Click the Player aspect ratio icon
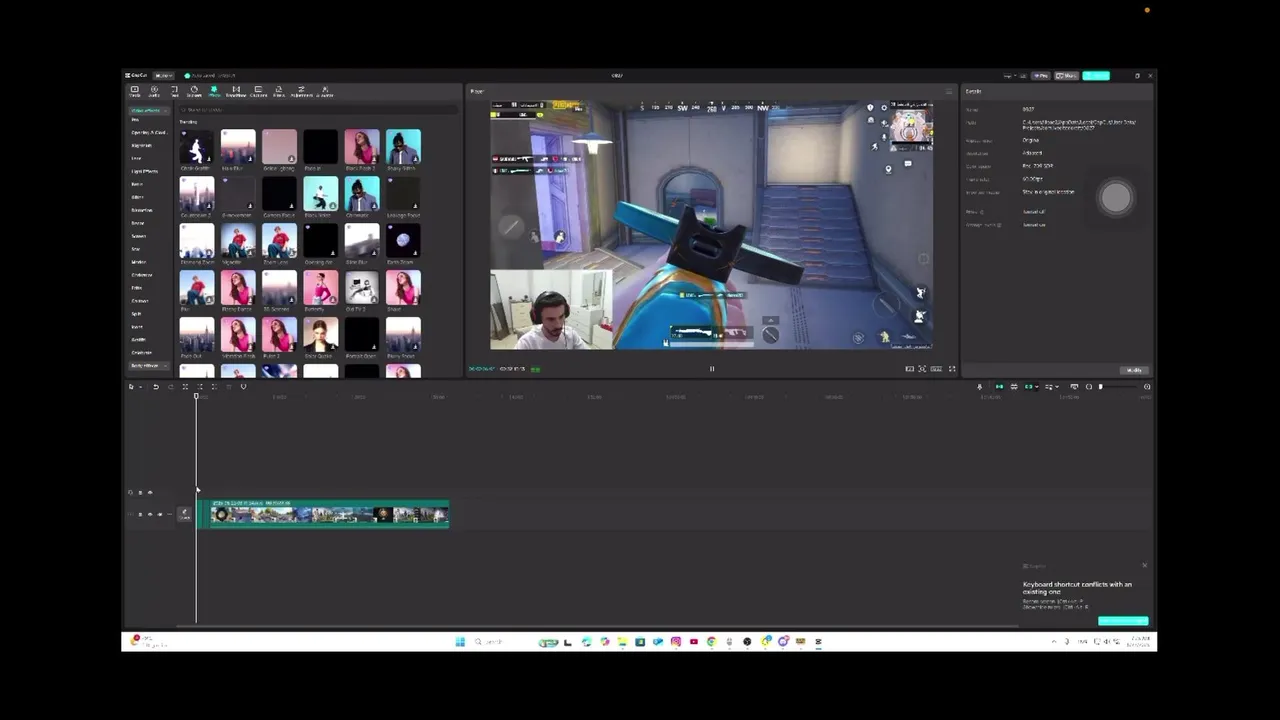 pyautogui.click(x=936, y=369)
